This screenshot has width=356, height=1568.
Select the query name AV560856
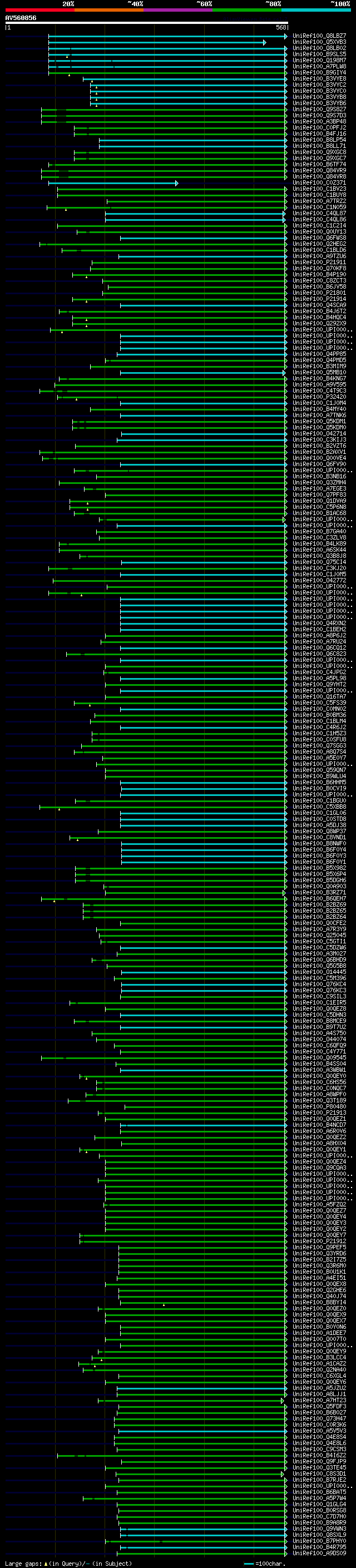click(21, 18)
